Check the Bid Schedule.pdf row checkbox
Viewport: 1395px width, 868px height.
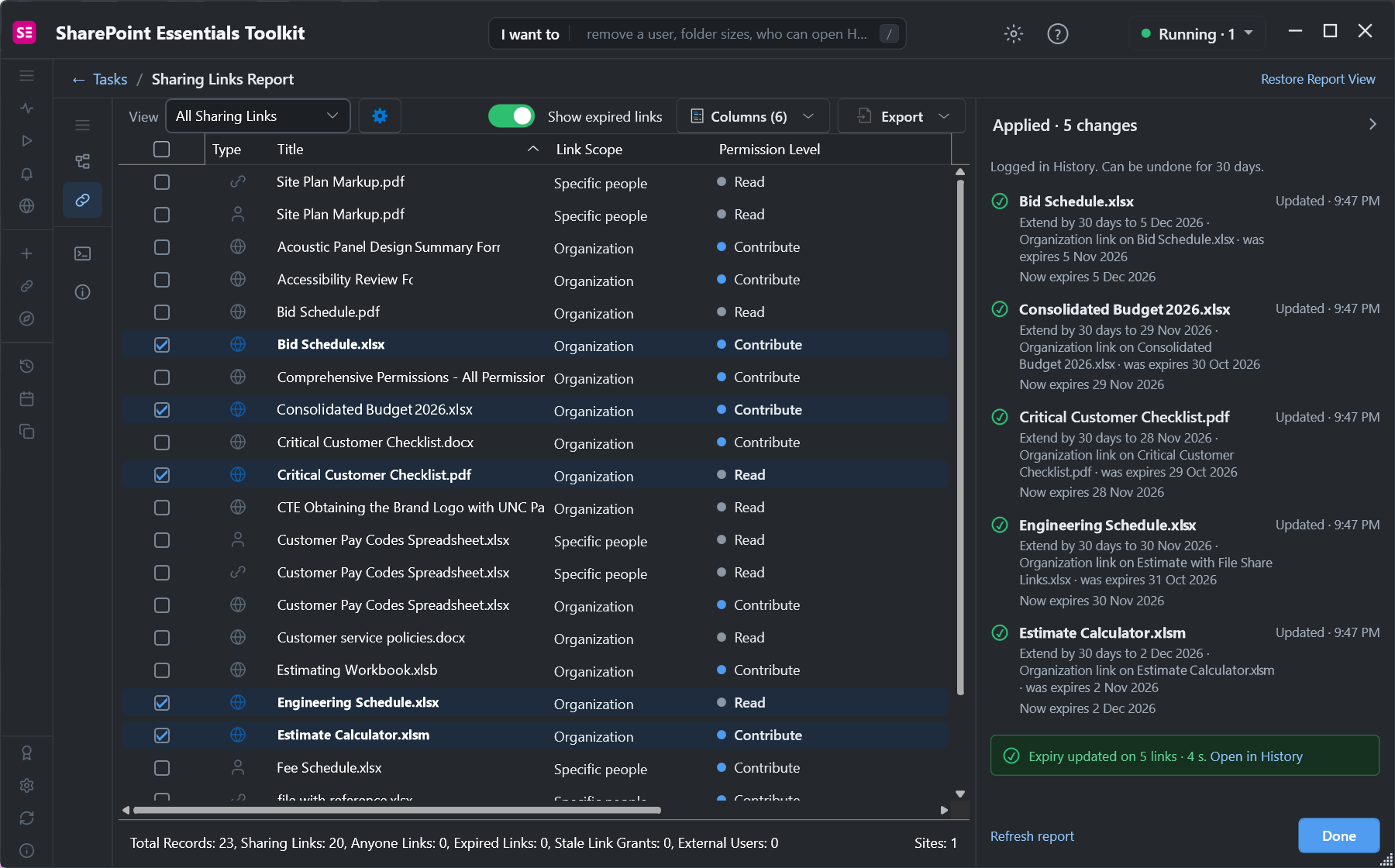click(x=161, y=312)
